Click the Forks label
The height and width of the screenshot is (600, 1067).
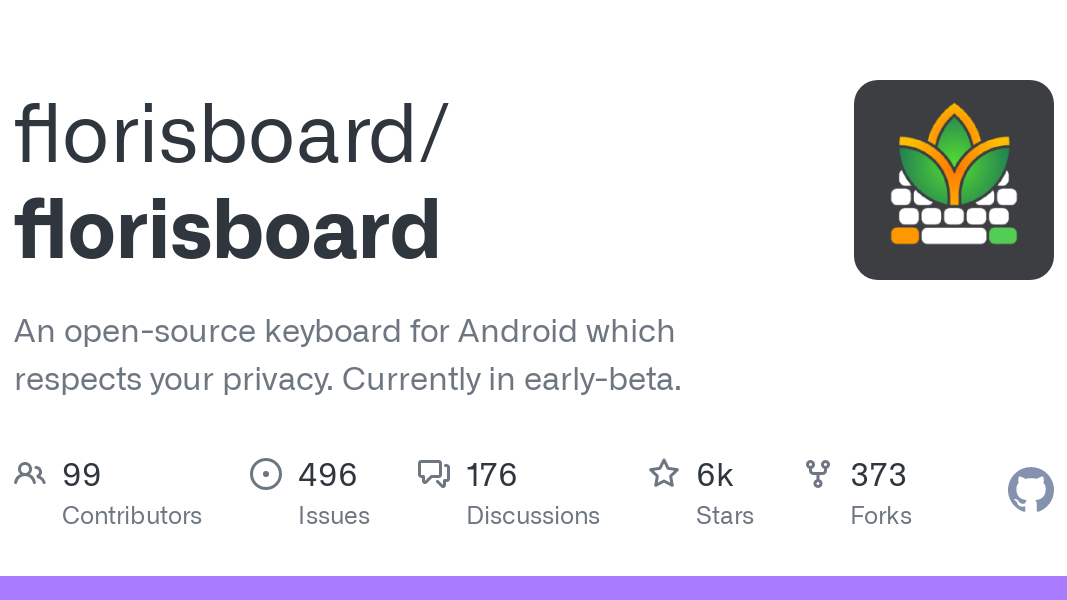click(881, 516)
